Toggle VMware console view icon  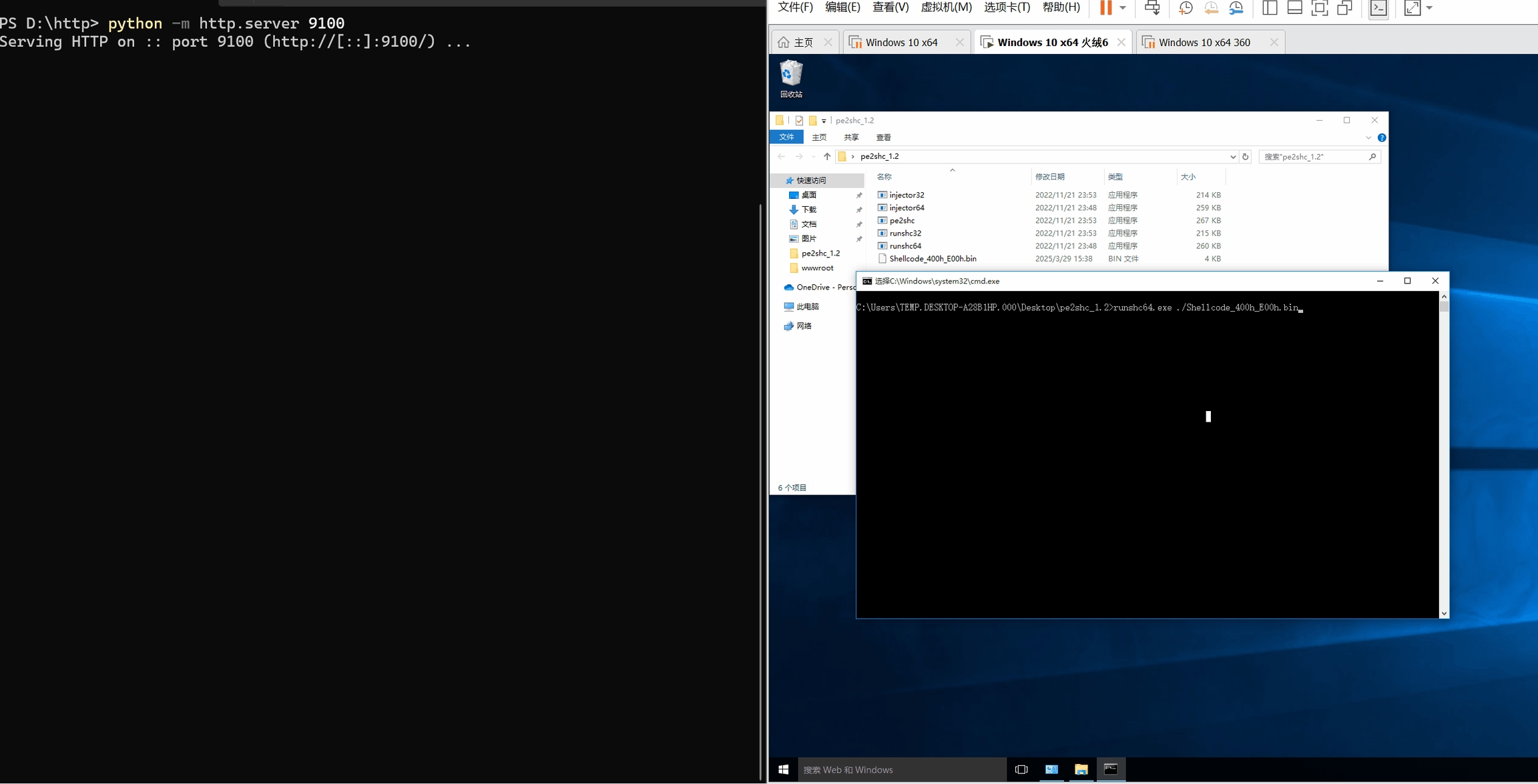tap(1378, 7)
